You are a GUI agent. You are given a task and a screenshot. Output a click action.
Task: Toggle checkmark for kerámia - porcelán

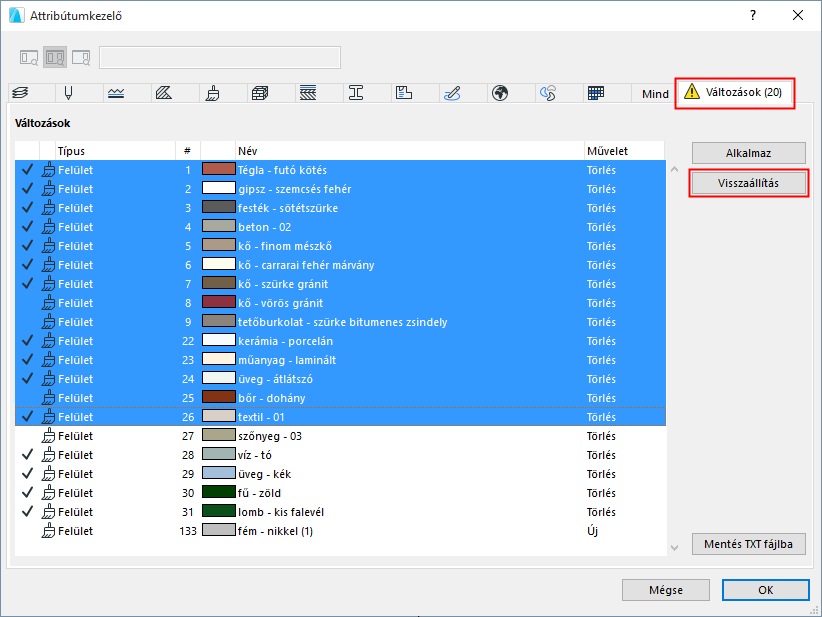(27, 341)
